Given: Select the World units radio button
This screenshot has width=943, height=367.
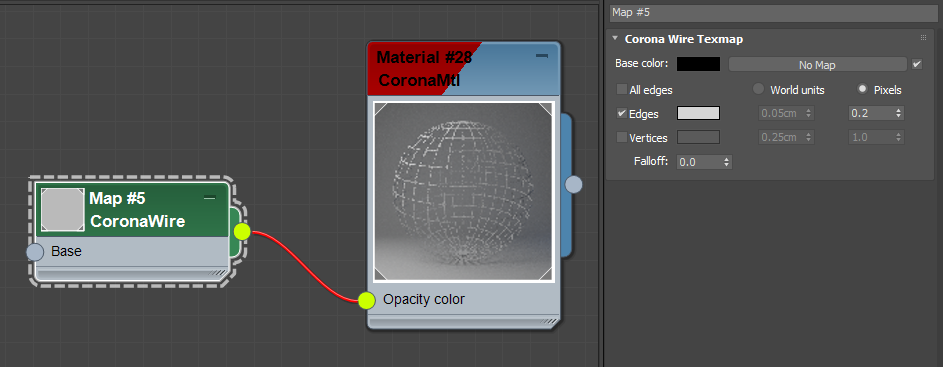Looking at the screenshot, I should [x=759, y=89].
